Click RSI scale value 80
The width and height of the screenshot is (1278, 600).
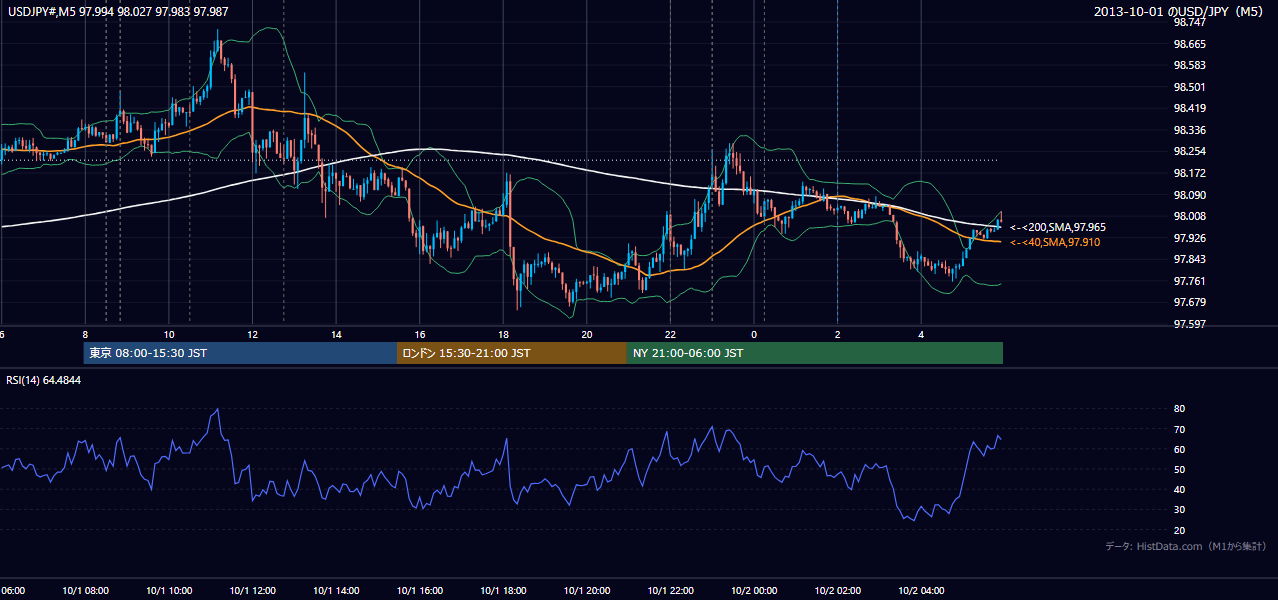[1179, 409]
